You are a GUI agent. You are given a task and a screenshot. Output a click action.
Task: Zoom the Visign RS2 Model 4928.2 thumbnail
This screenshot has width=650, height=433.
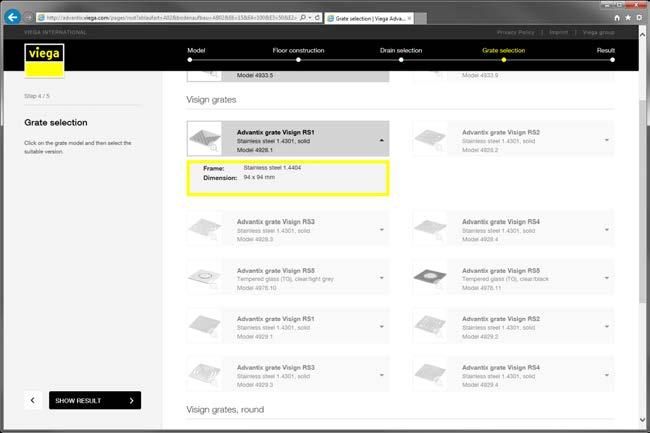tap(430, 138)
